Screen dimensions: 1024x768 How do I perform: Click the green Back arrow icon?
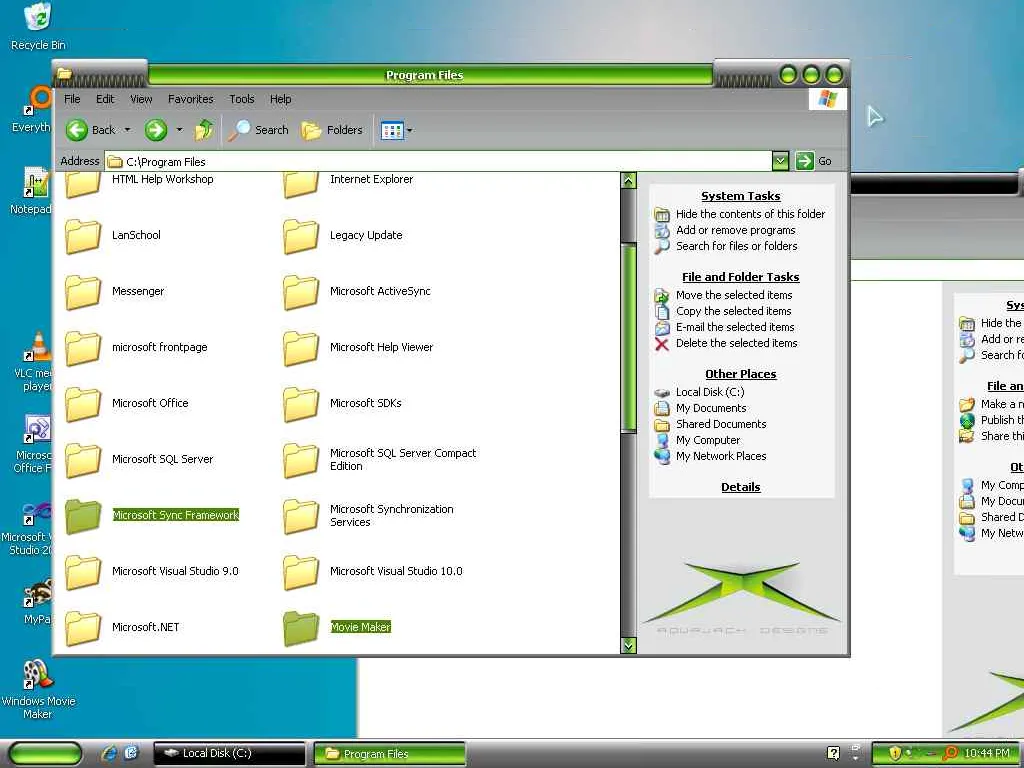(76, 130)
